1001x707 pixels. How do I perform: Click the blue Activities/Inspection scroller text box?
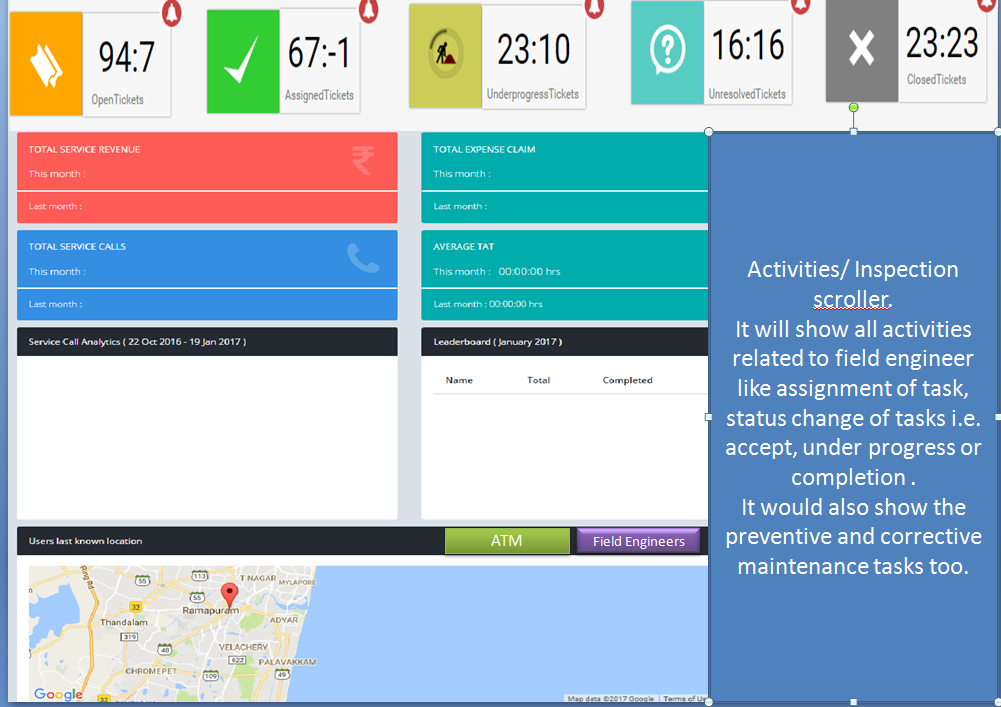853,417
